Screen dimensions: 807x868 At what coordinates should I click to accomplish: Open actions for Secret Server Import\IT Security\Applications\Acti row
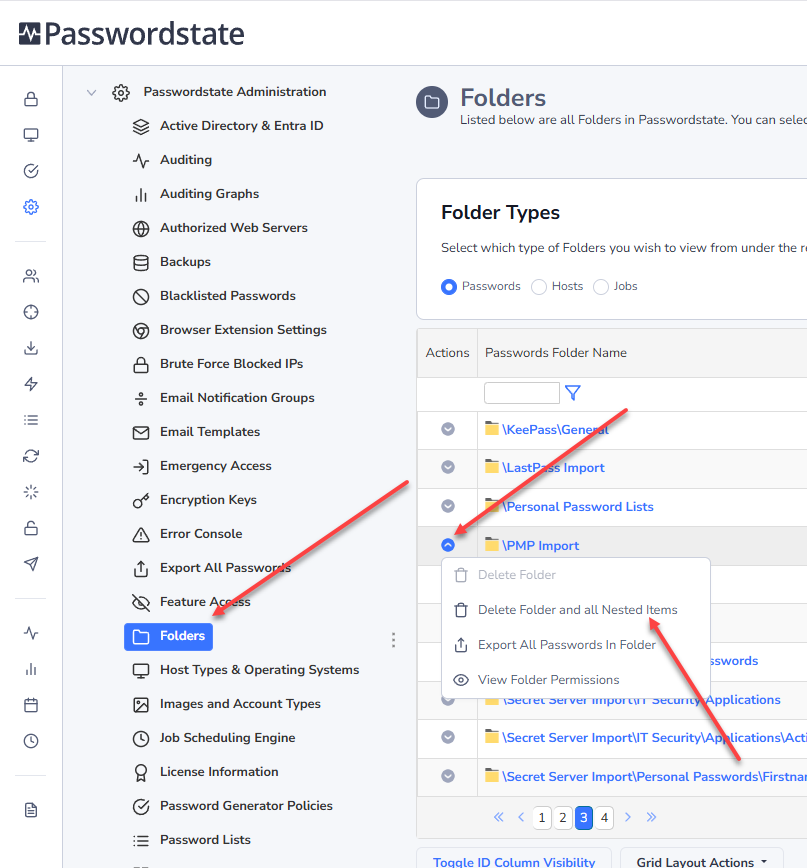(x=448, y=737)
